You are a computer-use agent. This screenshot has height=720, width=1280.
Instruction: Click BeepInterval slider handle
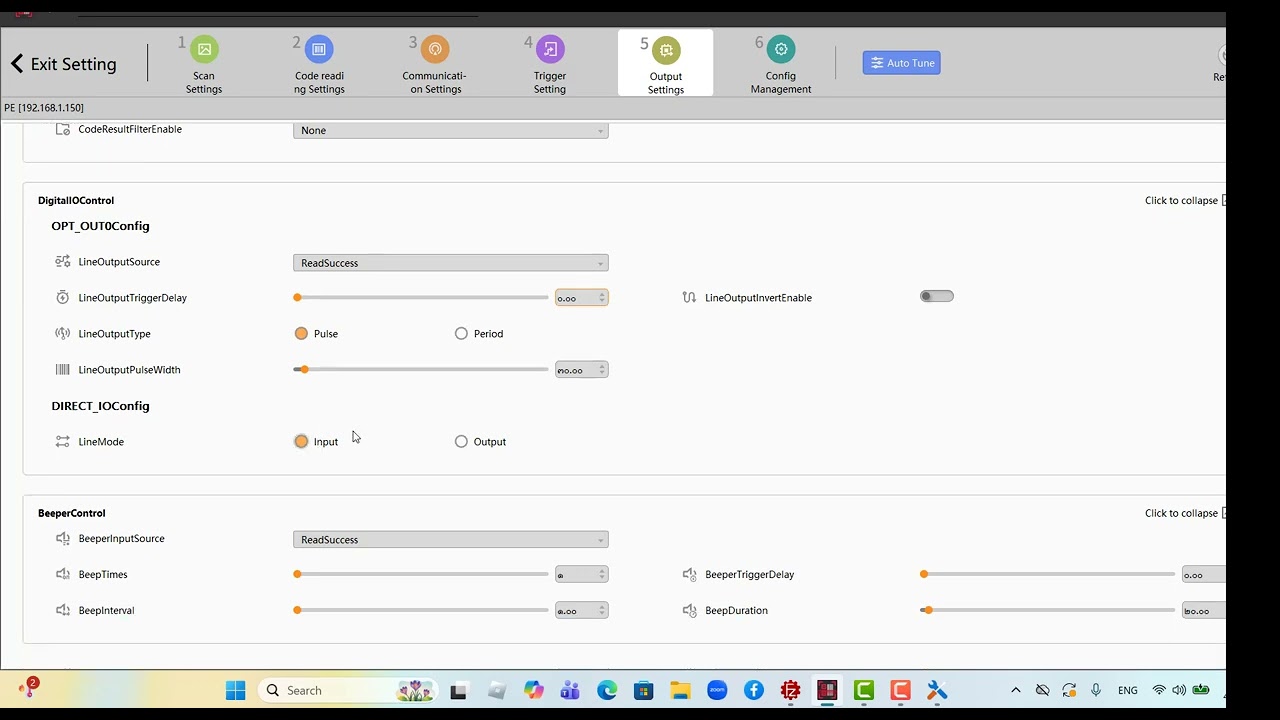coord(297,611)
